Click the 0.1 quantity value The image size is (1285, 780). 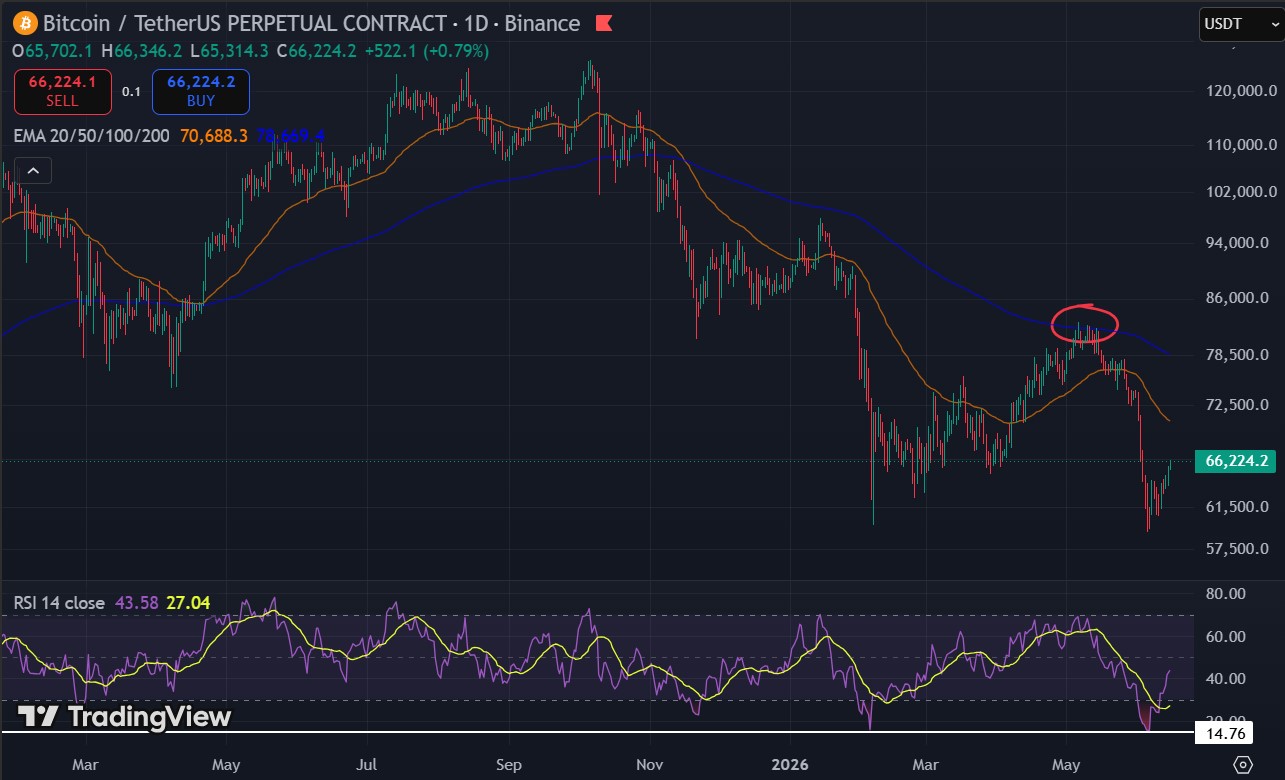pyautogui.click(x=131, y=91)
